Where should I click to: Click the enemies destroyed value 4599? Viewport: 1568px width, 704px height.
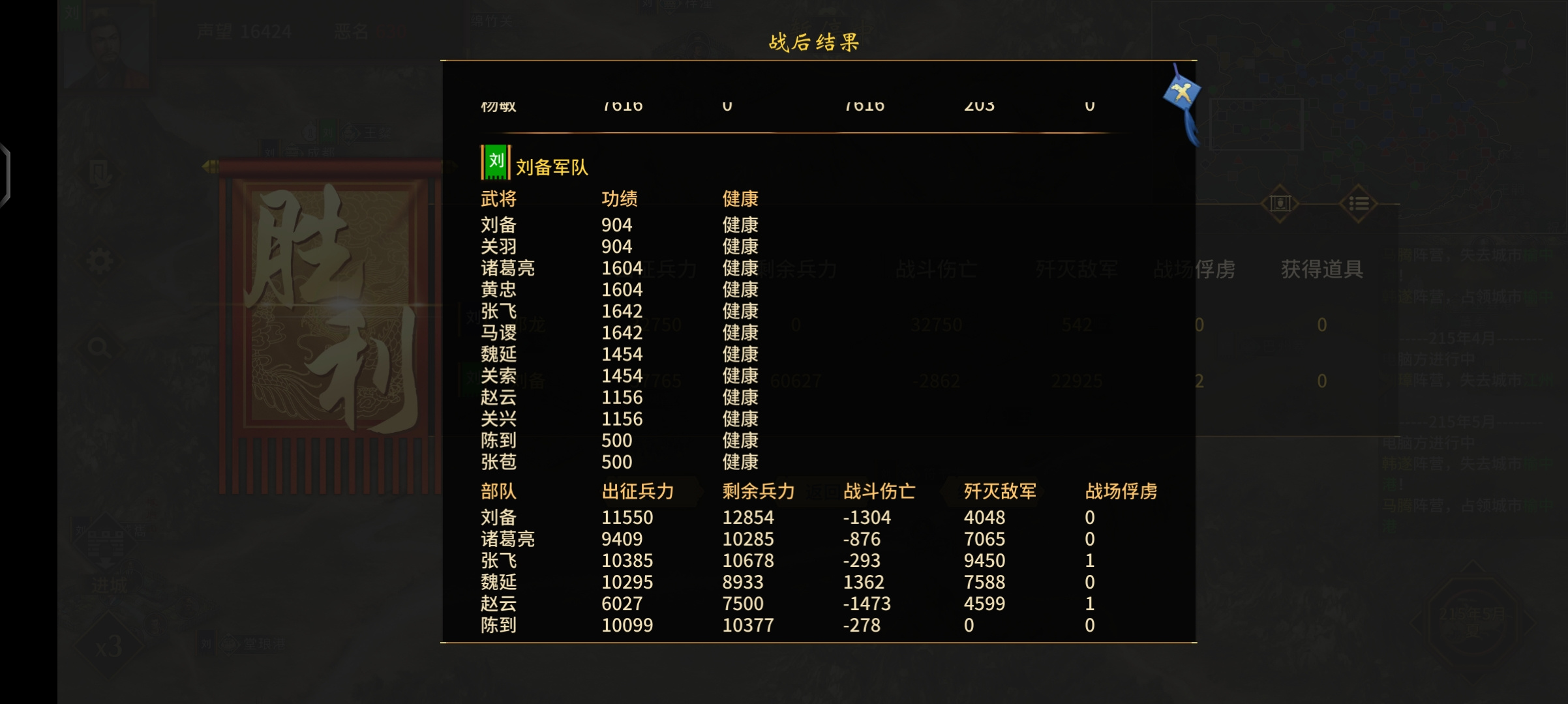[x=985, y=604]
